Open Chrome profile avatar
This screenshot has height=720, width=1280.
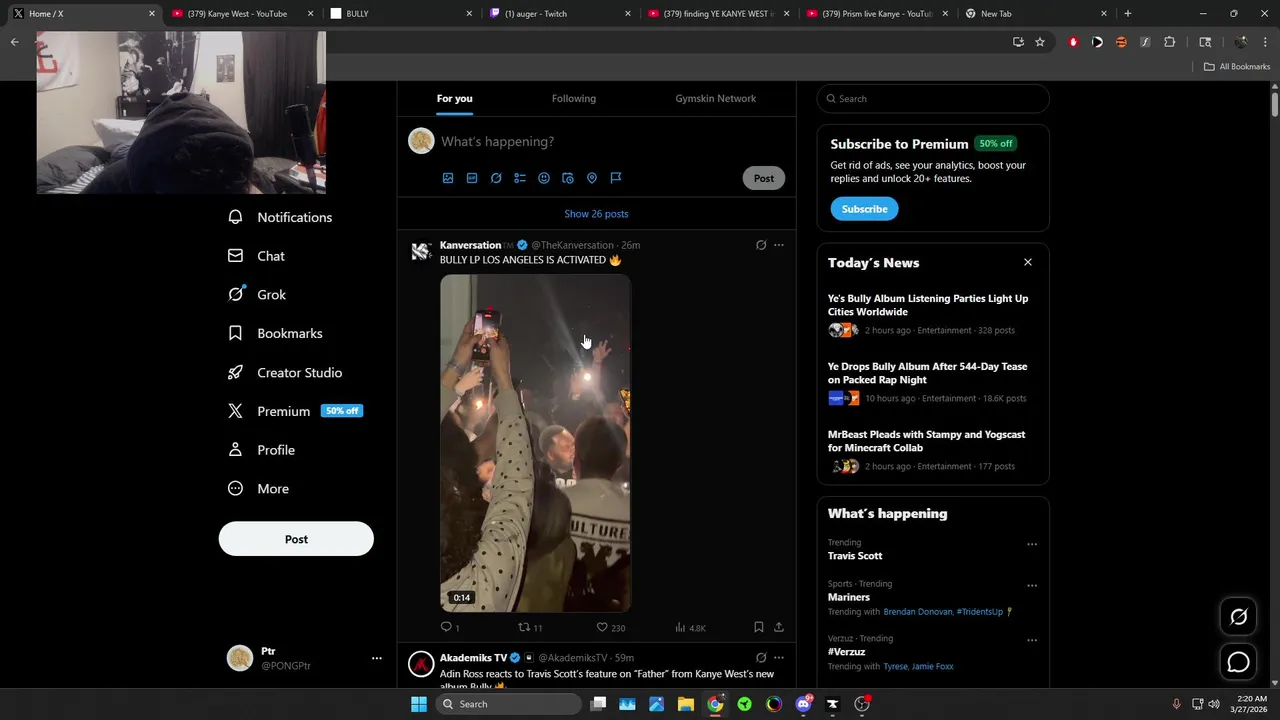tap(1241, 42)
